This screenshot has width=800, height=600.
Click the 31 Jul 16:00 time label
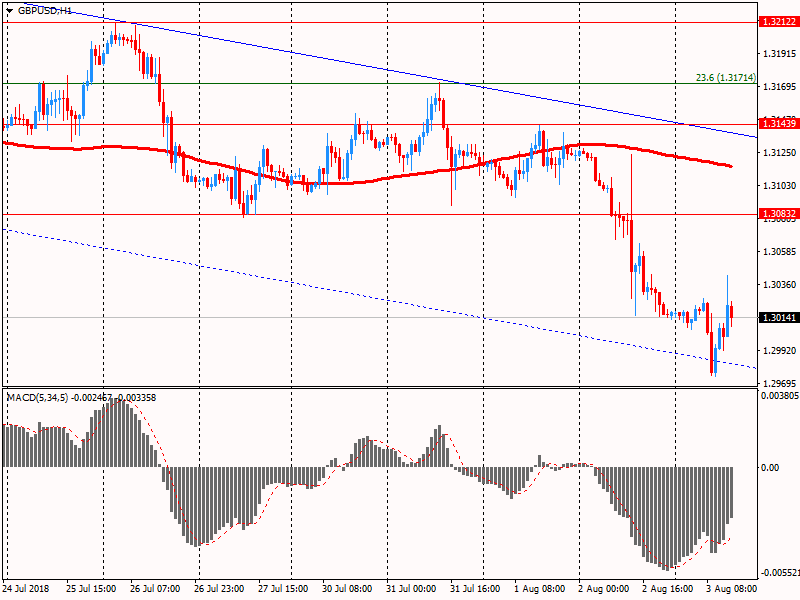pos(475,589)
